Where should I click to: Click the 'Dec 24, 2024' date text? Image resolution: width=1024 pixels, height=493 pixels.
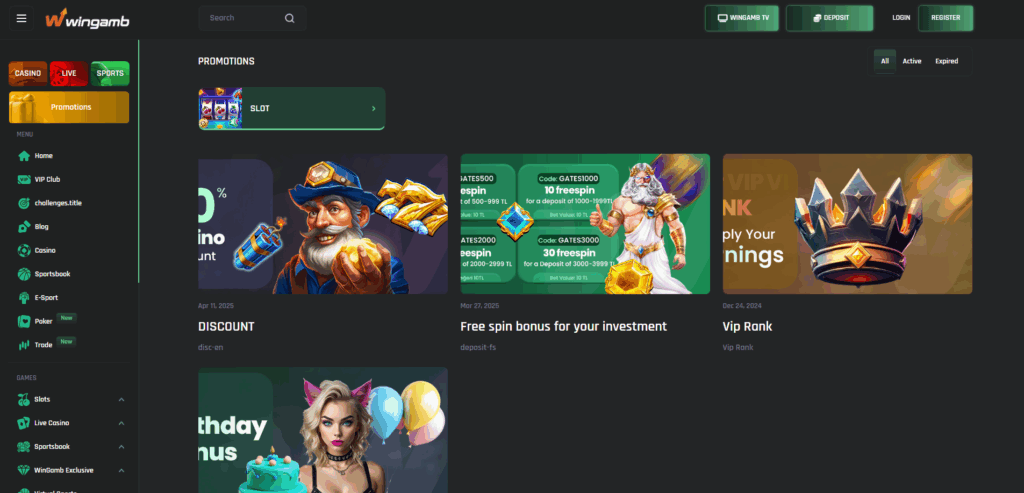pyautogui.click(x=743, y=306)
